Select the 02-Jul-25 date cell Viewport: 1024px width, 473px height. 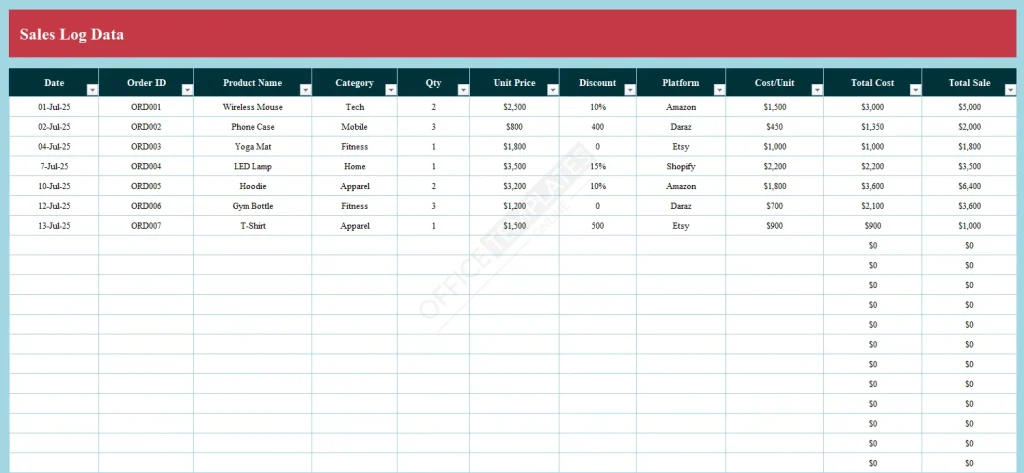point(54,127)
